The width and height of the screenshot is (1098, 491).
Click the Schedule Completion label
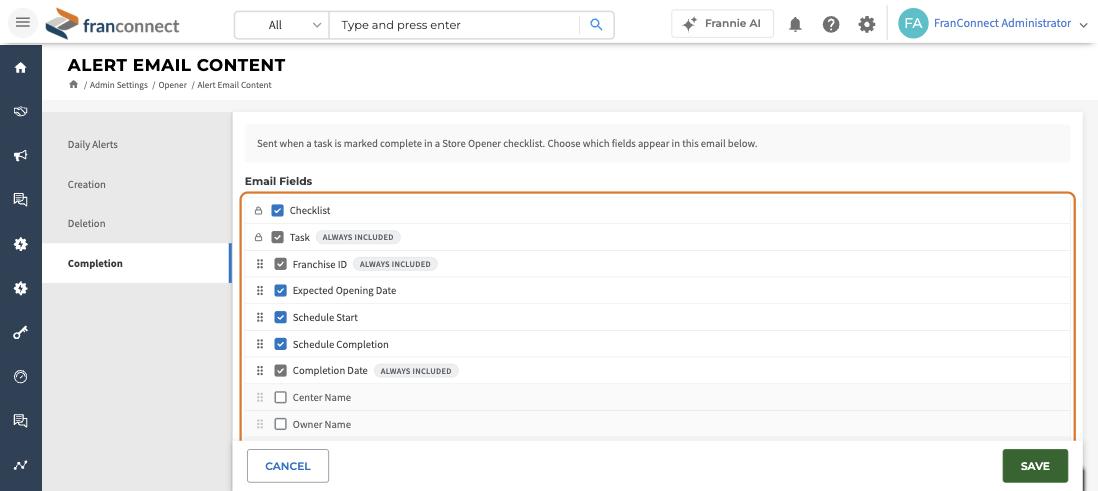click(x=340, y=345)
